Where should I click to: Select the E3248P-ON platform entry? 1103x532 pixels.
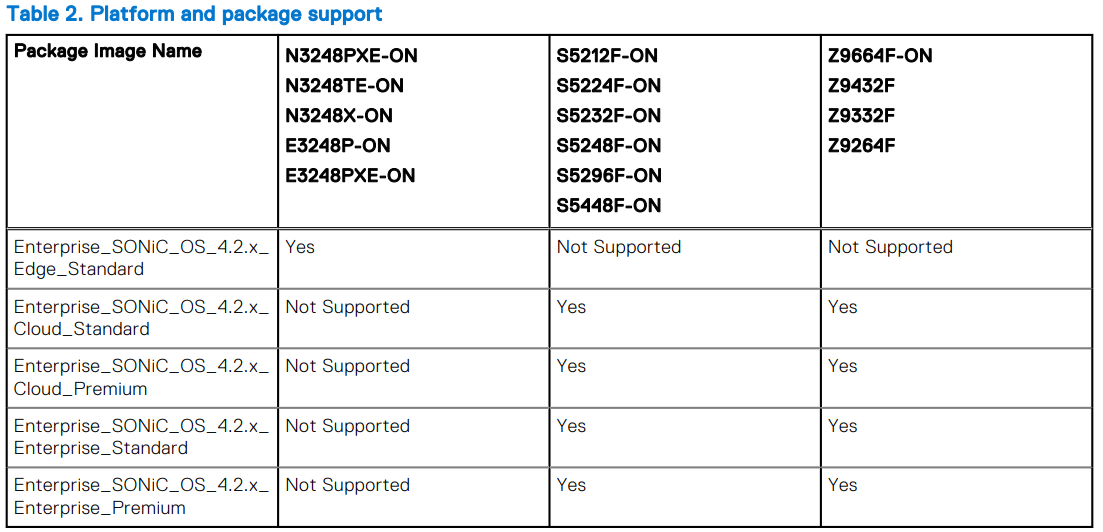click(338, 146)
